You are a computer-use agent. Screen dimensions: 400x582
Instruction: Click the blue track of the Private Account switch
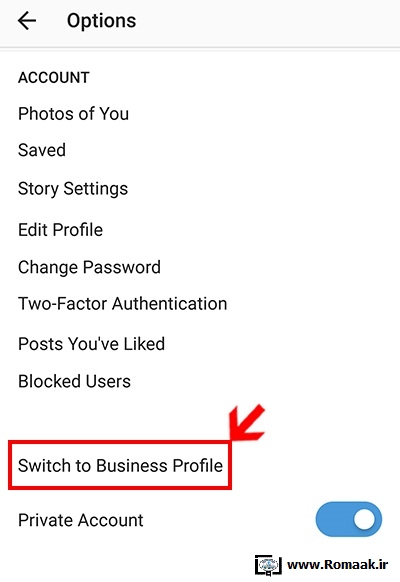(x=330, y=519)
